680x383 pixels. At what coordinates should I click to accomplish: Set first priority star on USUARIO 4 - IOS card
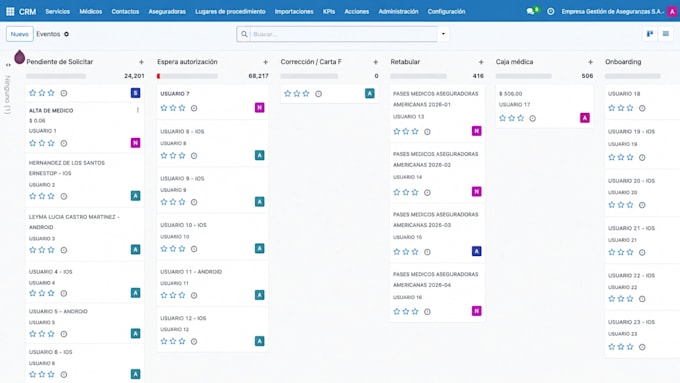33,293
